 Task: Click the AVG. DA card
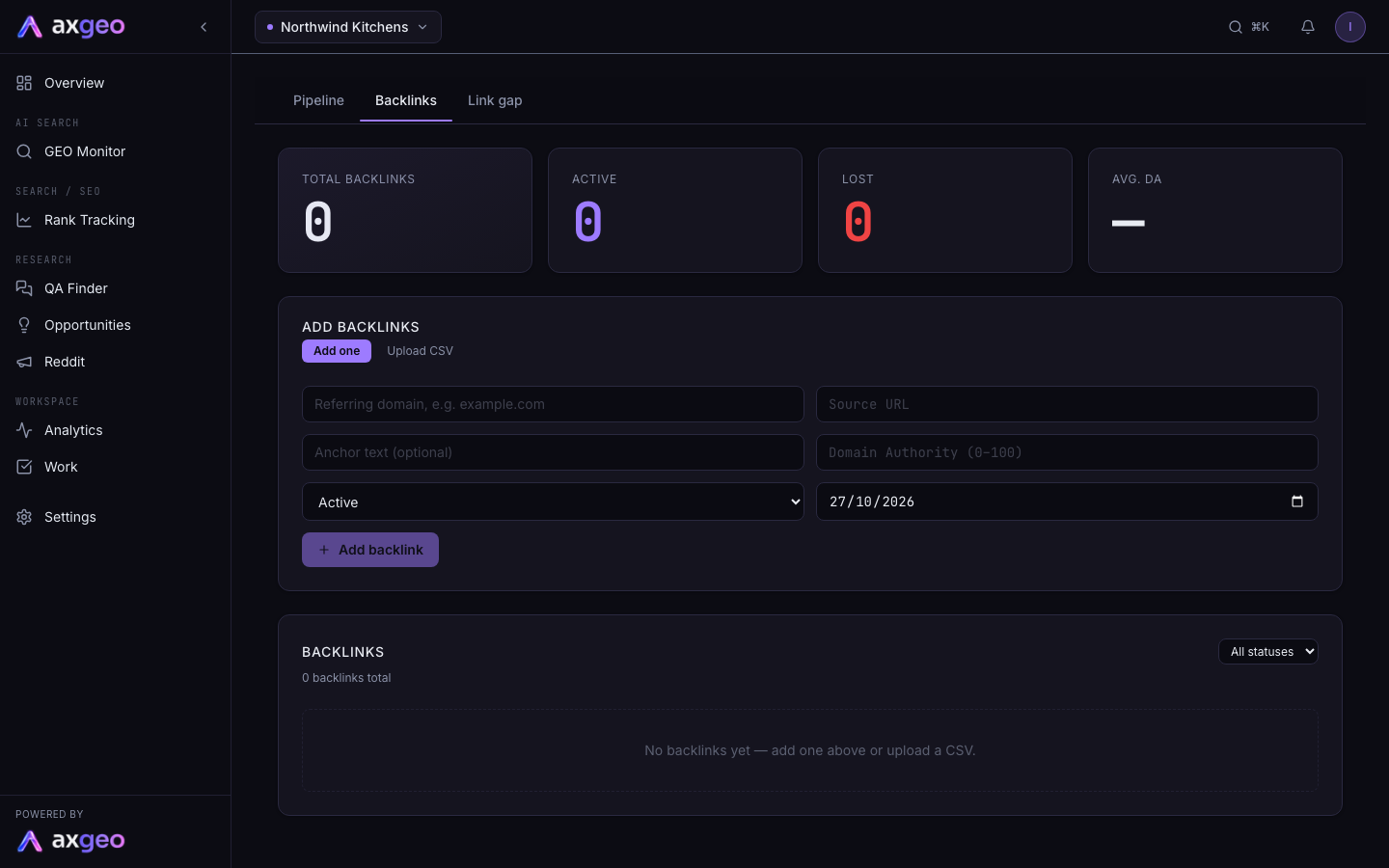[1215, 210]
